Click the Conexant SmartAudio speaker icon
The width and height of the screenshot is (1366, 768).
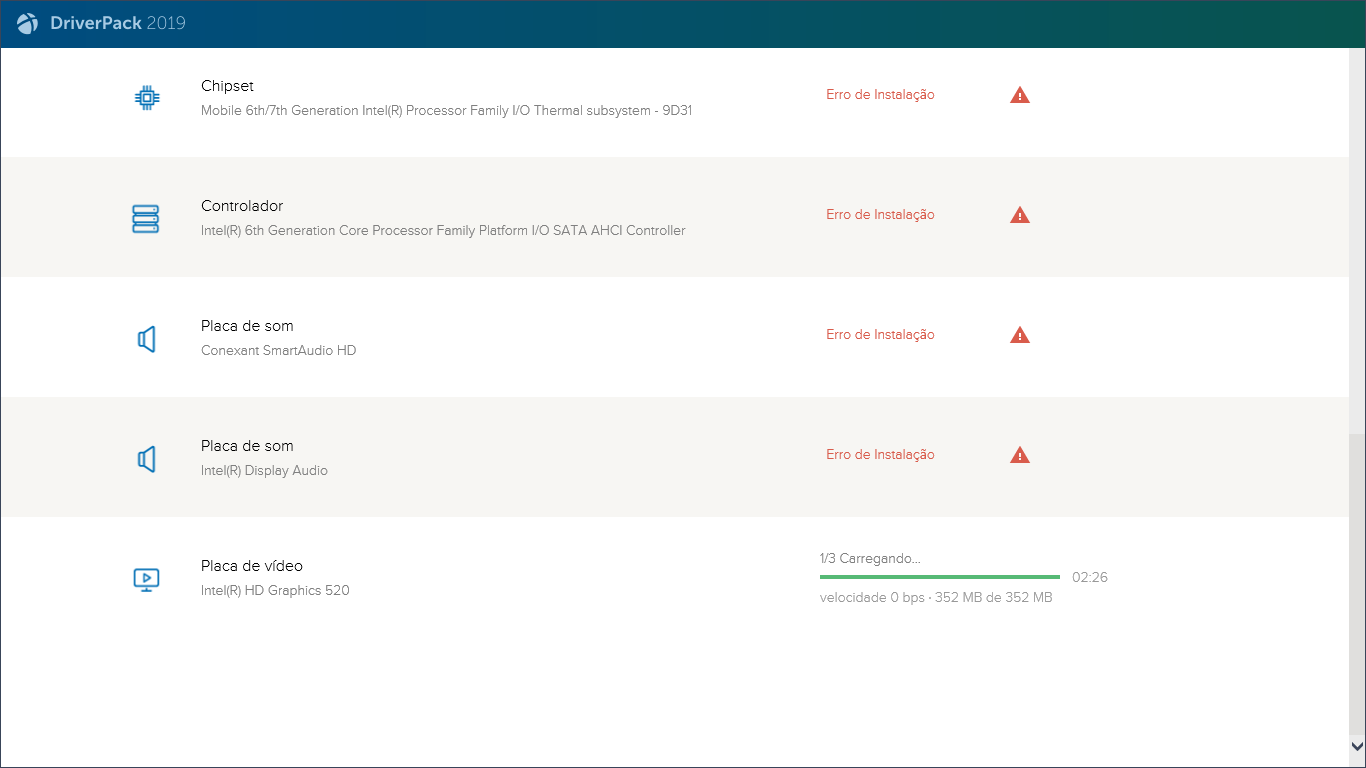pyautogui.click(x=146, y=340)
